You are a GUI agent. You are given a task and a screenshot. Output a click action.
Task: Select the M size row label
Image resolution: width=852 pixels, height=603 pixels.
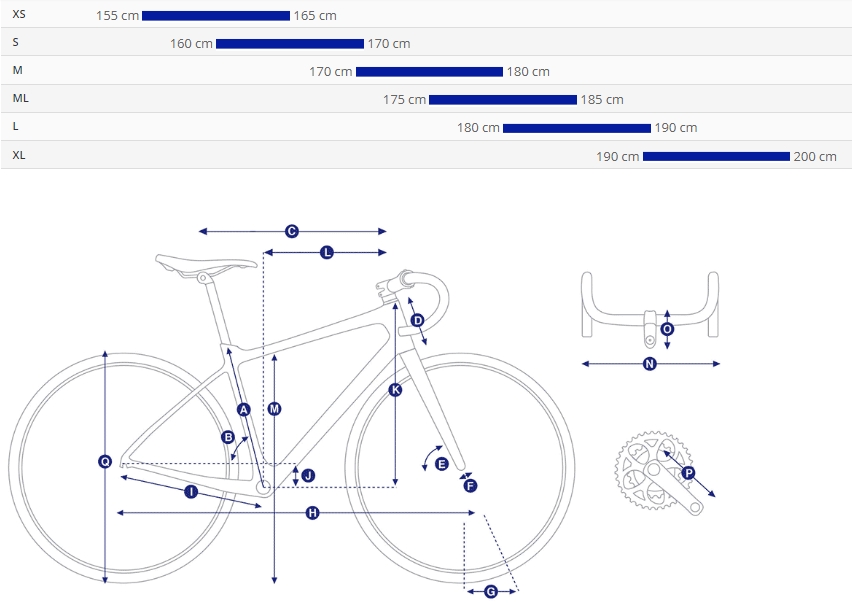17,70
